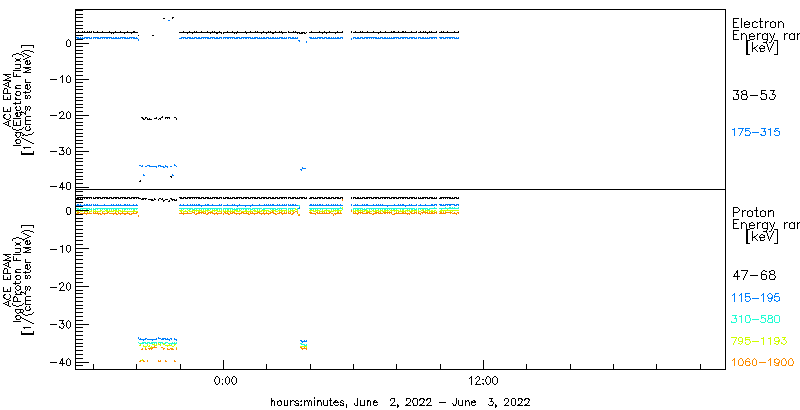Click the log(Proton Flux) y-axis title
Screen dimensions: 800x410
click(x=17, y=282)
